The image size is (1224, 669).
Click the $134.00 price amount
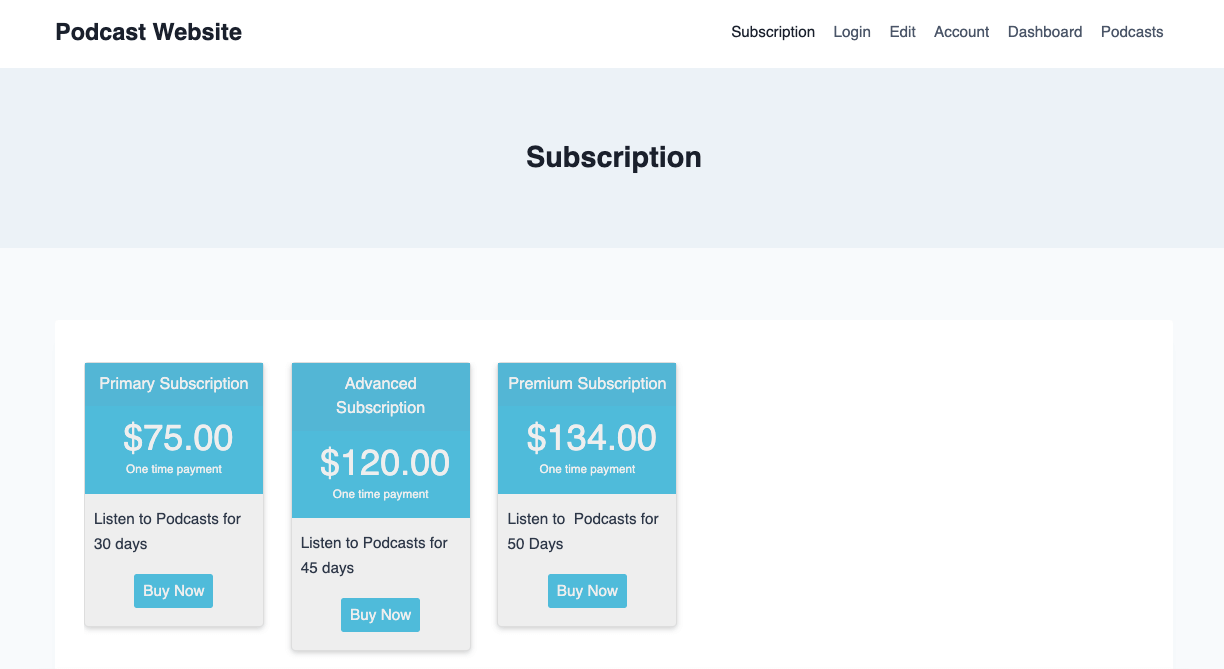tap(592, 438)
